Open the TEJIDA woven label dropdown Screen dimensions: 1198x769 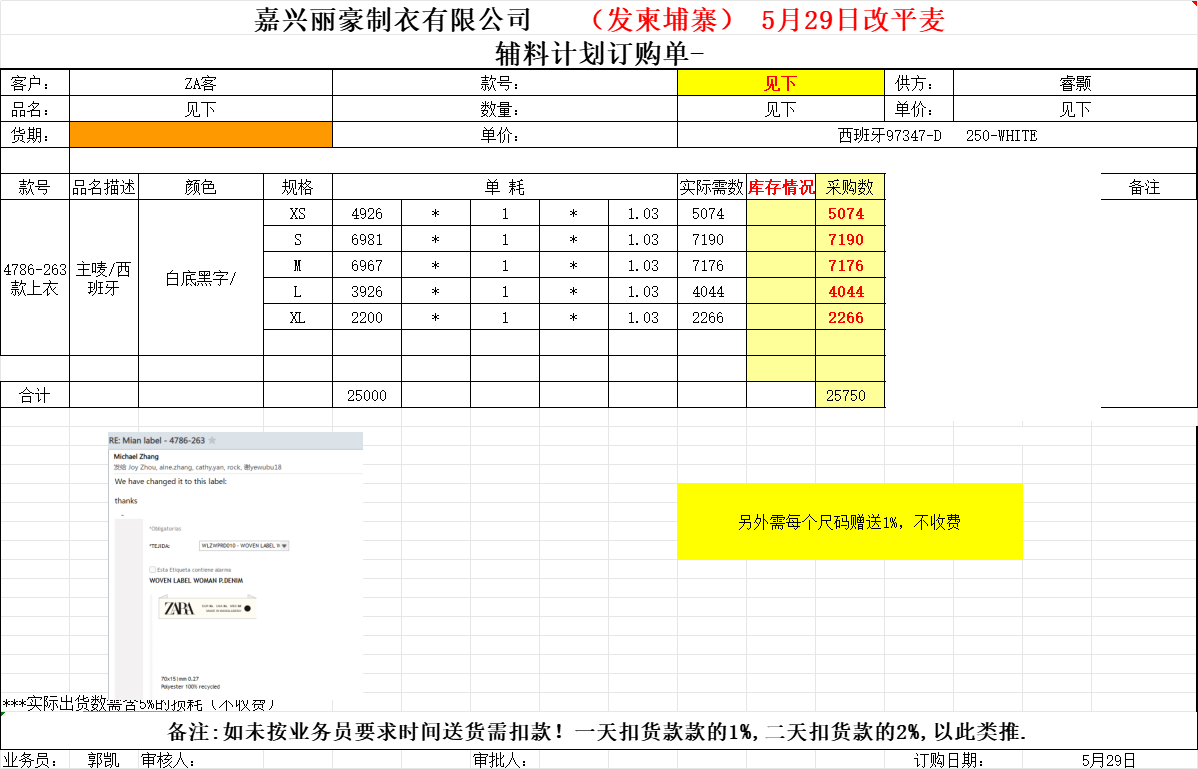[285, 546]
